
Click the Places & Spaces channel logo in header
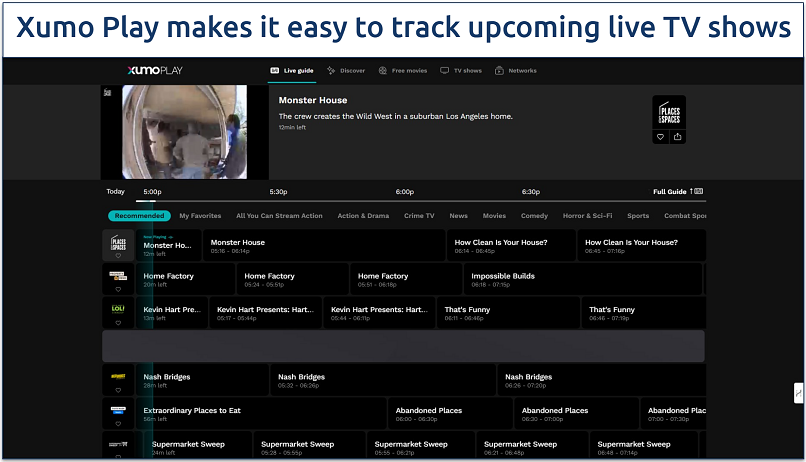click(x=669, y=113)
